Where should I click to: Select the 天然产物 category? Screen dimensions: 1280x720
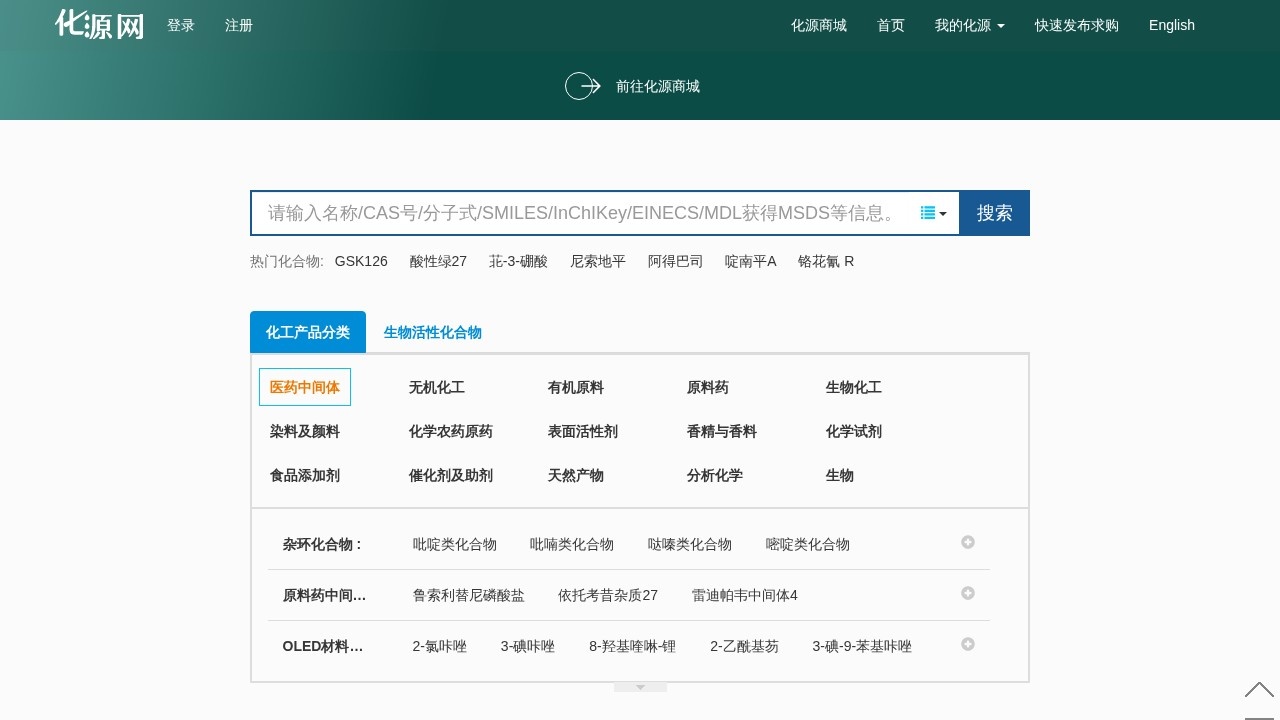coord(575,475)
